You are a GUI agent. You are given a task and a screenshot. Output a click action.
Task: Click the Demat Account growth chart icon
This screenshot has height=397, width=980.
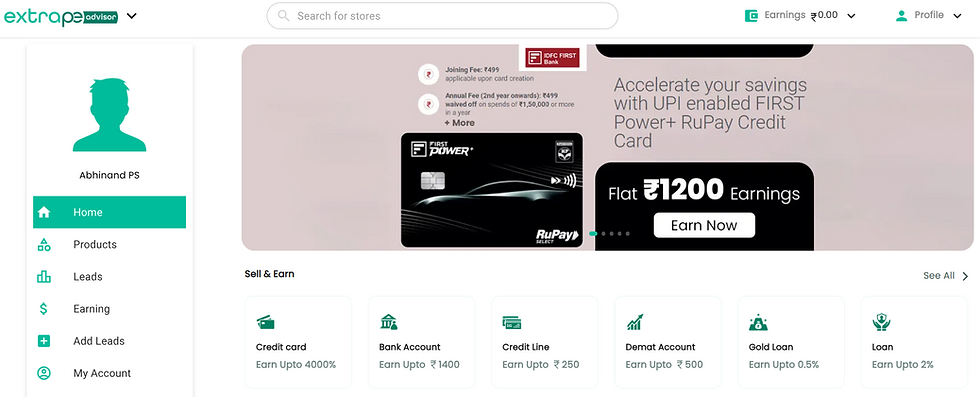point(635,323)
